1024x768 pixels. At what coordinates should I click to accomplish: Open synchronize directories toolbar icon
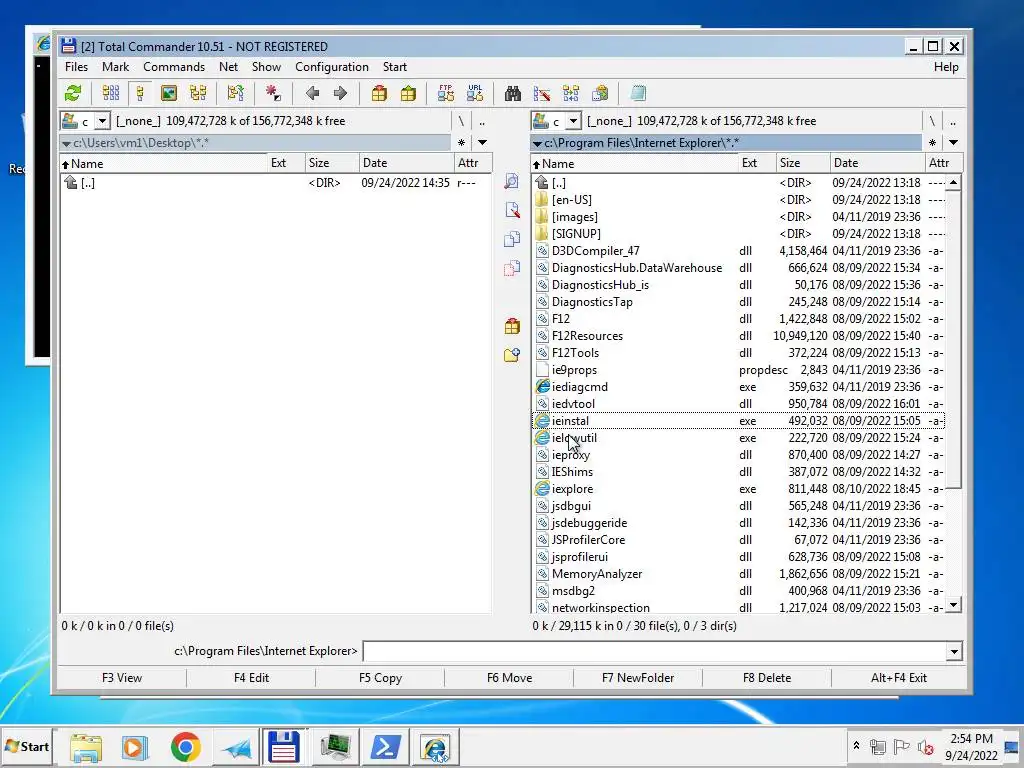[571, 93]
